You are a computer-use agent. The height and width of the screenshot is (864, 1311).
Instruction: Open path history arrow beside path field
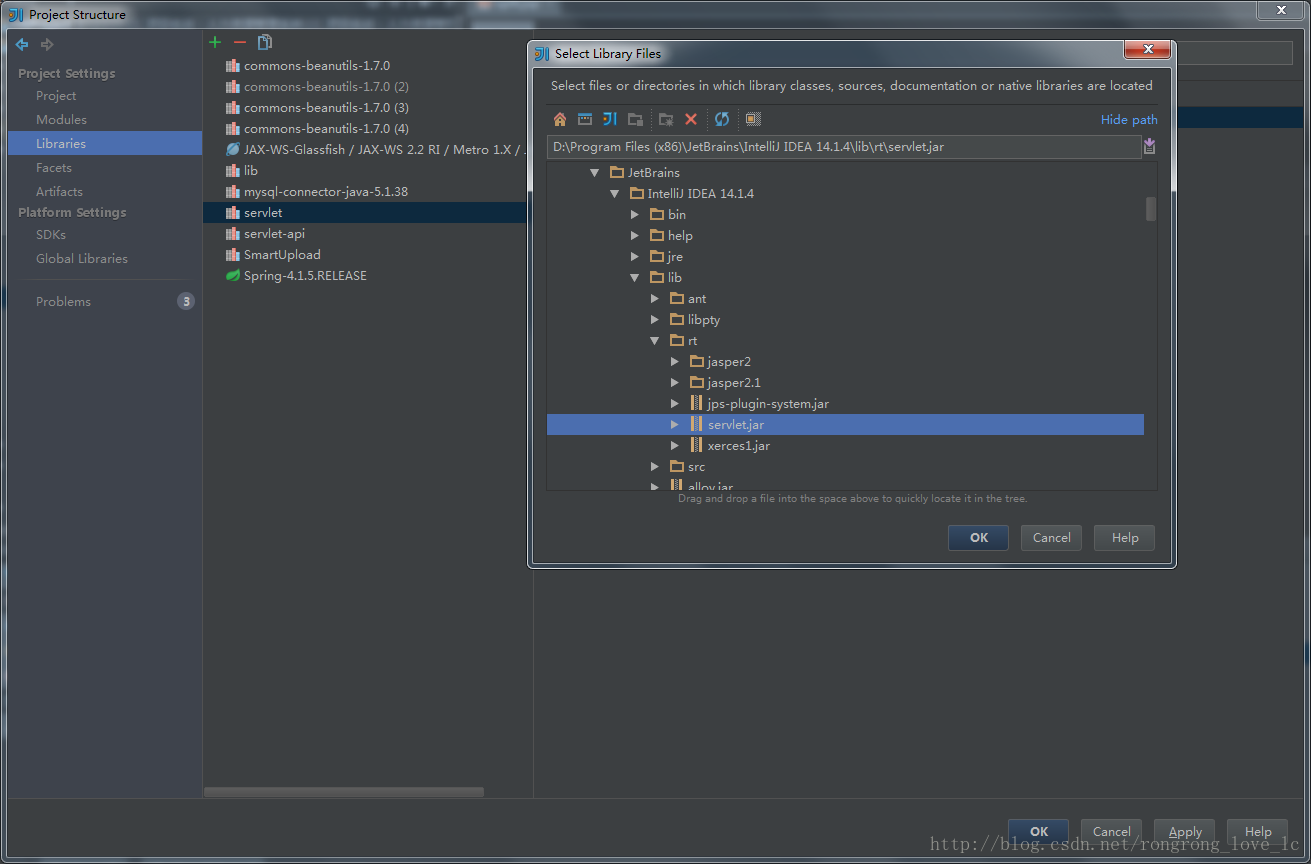point(1150,147)
